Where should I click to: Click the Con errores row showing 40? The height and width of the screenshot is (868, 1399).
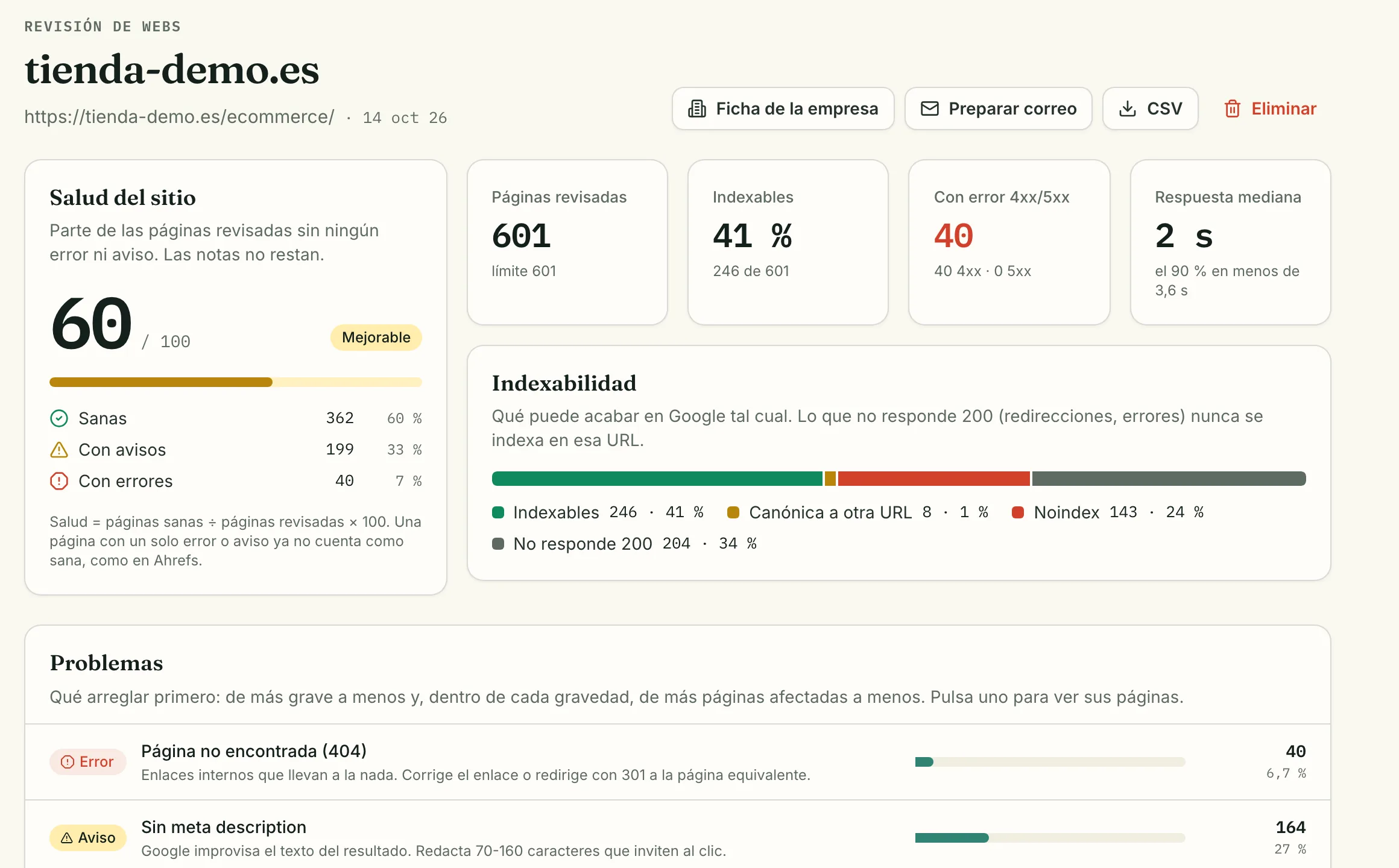click(x=236, y=481)
